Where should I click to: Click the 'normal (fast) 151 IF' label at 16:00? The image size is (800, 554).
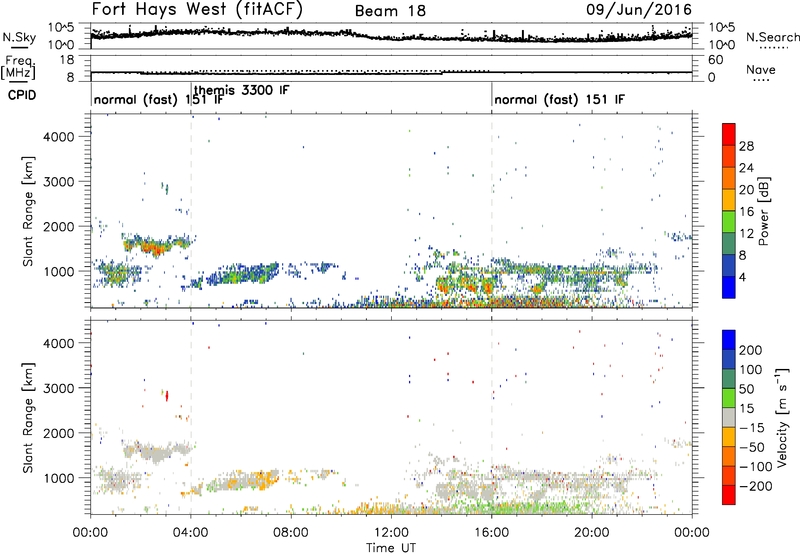tap(559, 99)
